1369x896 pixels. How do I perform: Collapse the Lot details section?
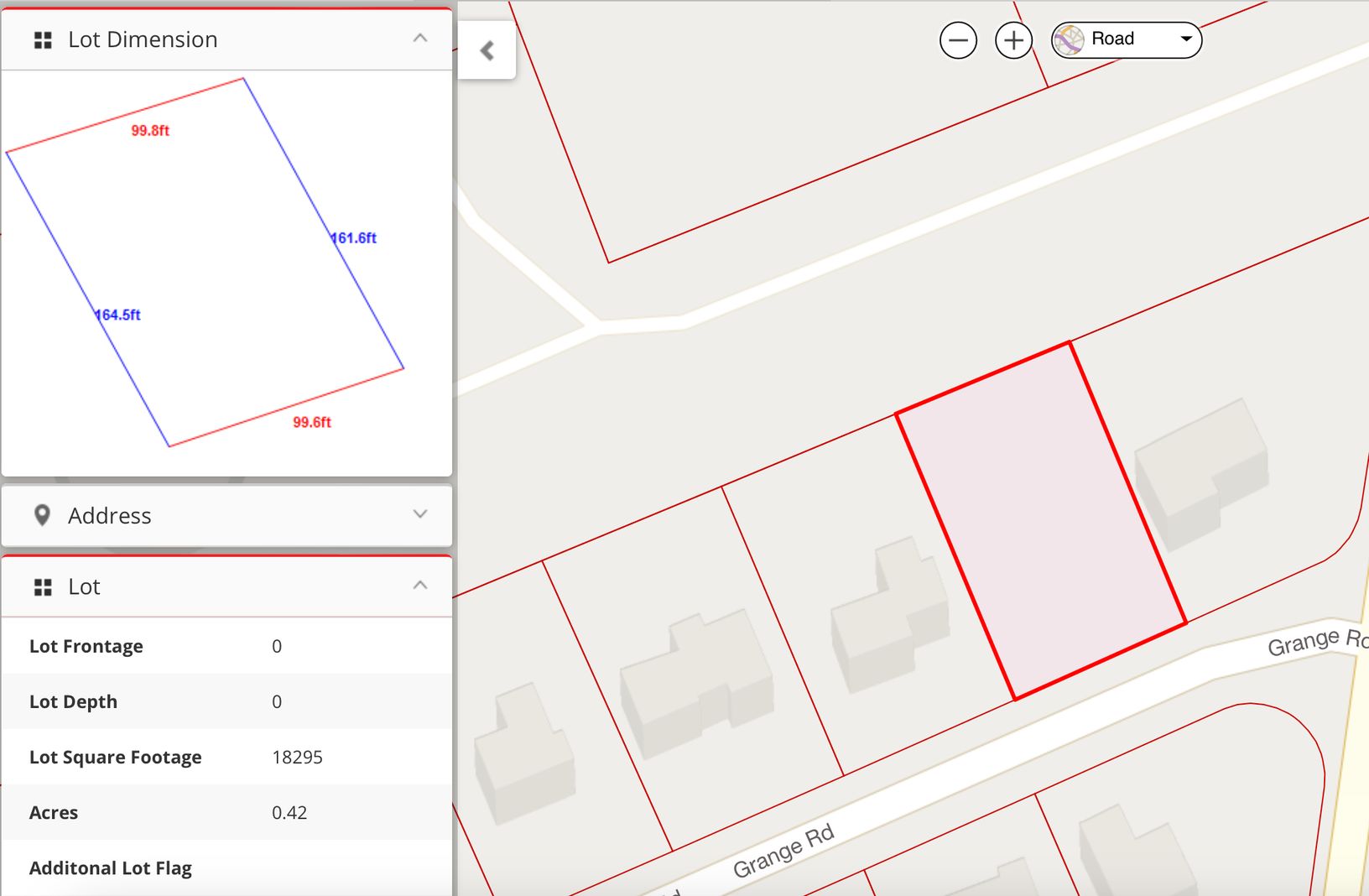[x=420, y=586]
